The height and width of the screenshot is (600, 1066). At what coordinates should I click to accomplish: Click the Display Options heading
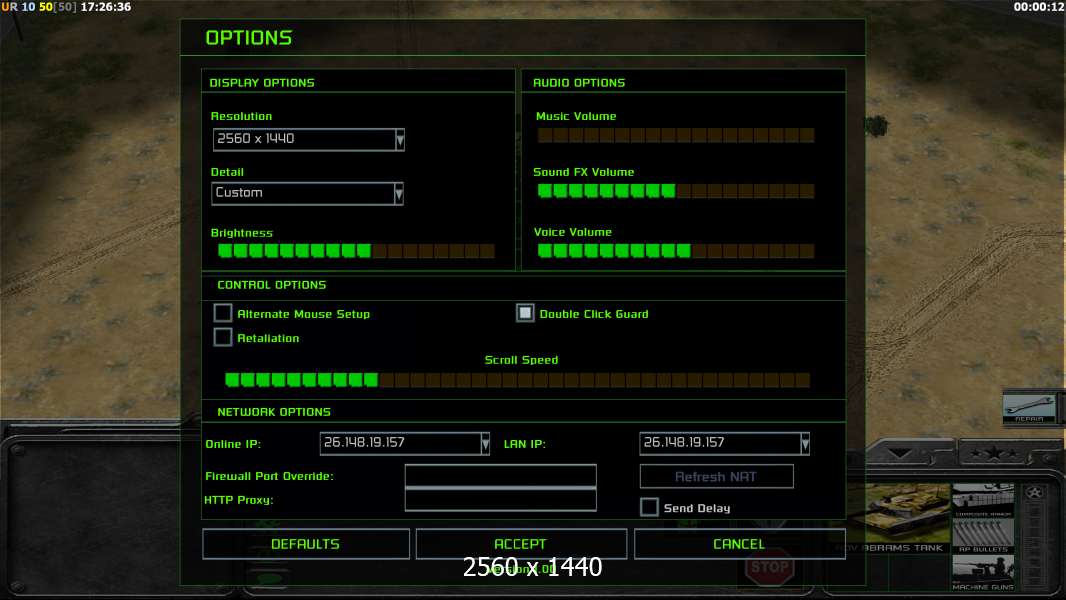point(262,82)
